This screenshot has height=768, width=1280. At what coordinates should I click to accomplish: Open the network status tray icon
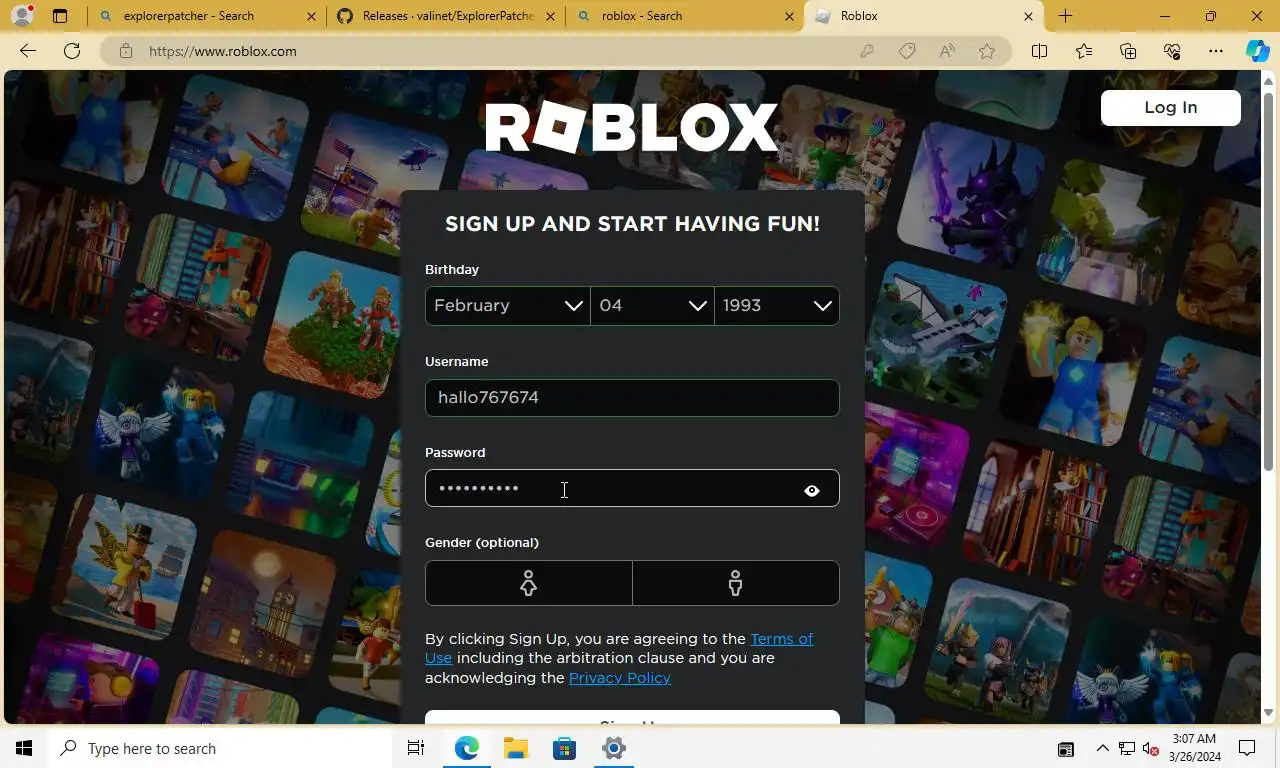coord(1127,748)
